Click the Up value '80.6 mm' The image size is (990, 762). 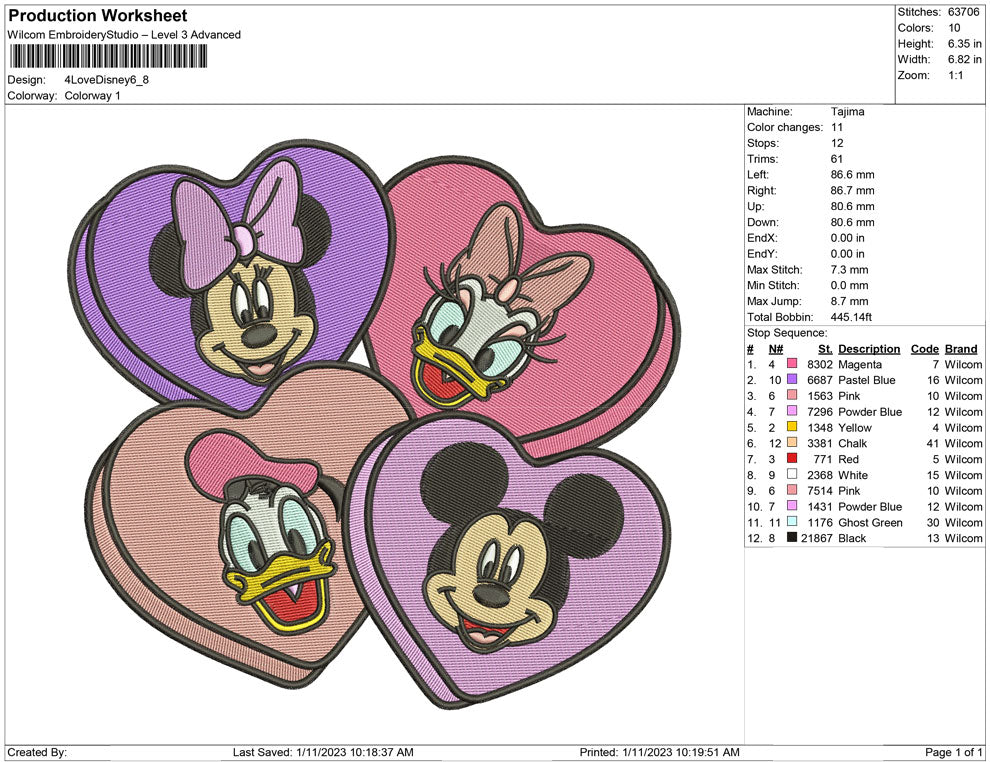pyautogui.click(x=852, y=206)
